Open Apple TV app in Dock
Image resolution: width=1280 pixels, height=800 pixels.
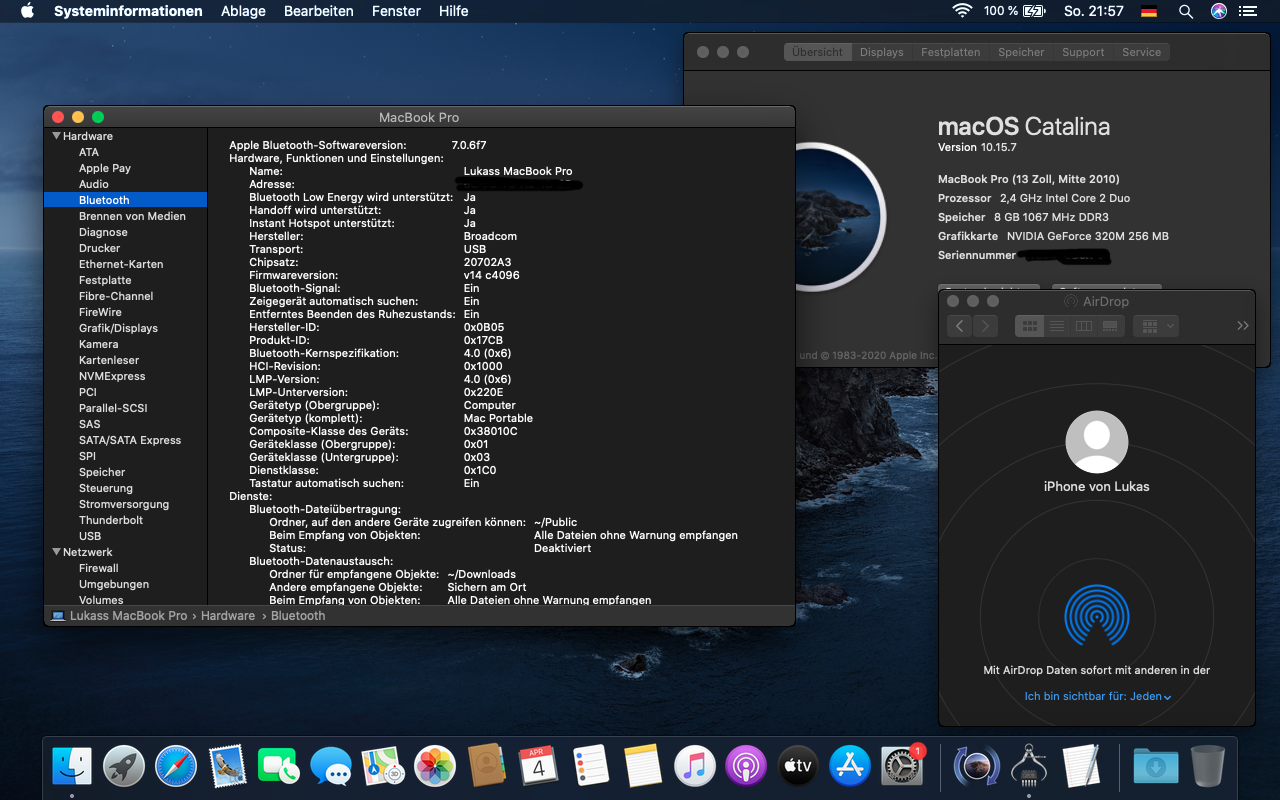click(798, 766)
